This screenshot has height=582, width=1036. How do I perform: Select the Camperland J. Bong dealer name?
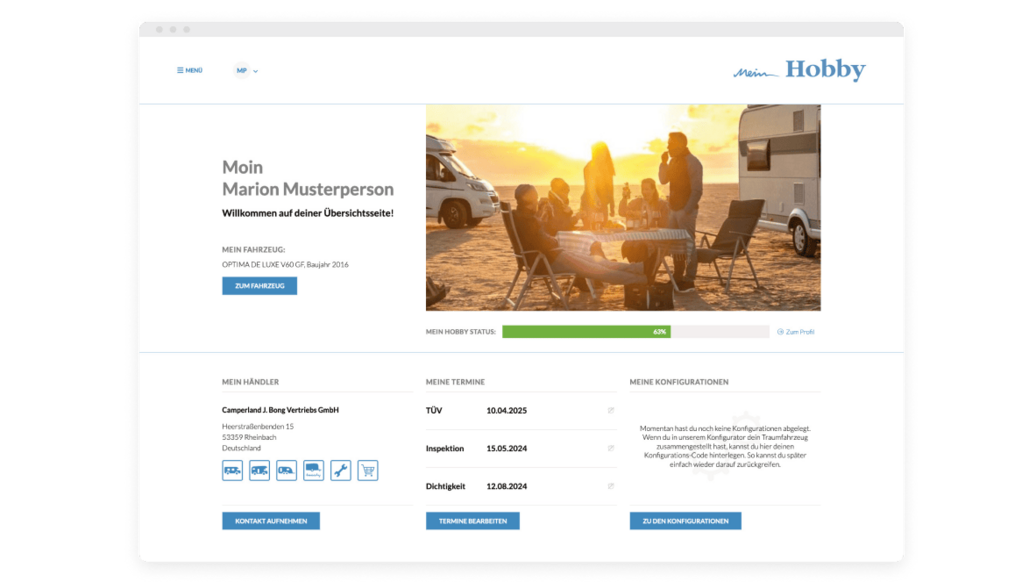point(280,410)
